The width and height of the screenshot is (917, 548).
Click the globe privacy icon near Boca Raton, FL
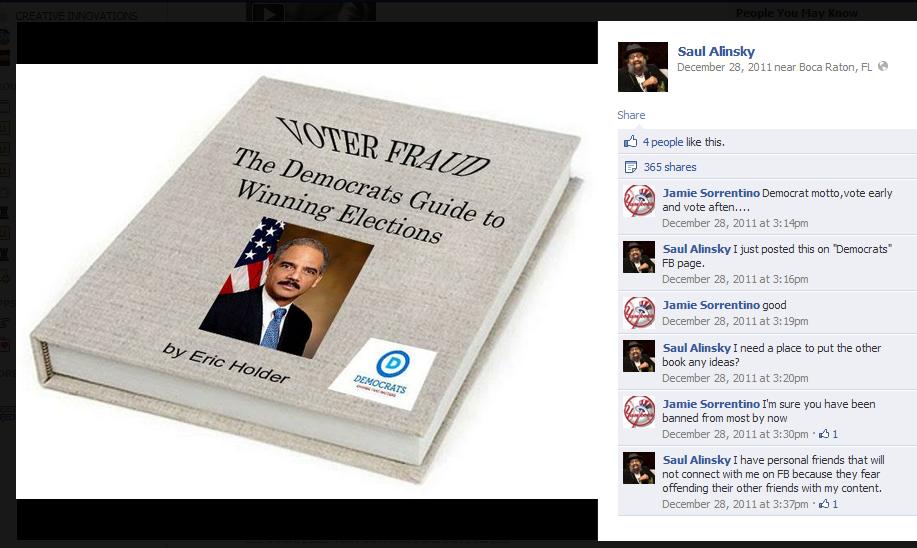[883, 67]
